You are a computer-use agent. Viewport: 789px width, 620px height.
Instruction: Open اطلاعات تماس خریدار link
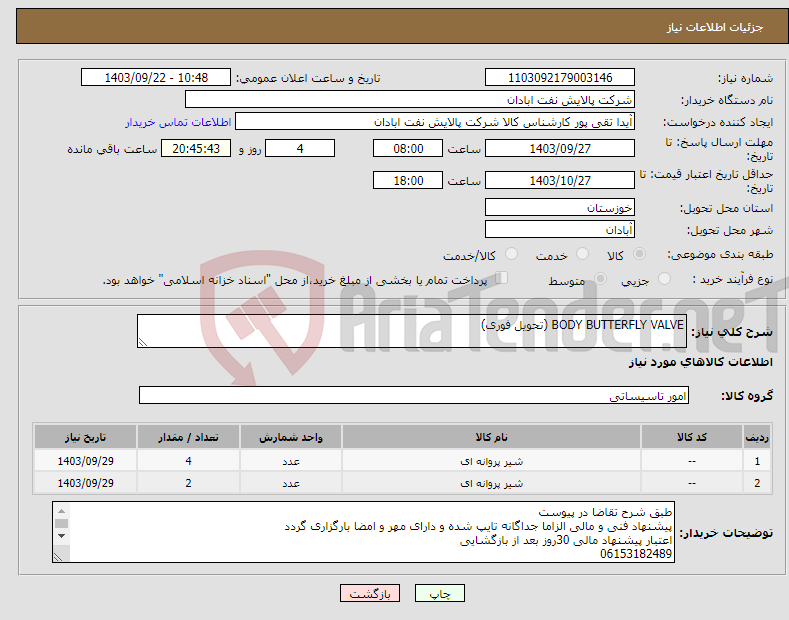178,122
